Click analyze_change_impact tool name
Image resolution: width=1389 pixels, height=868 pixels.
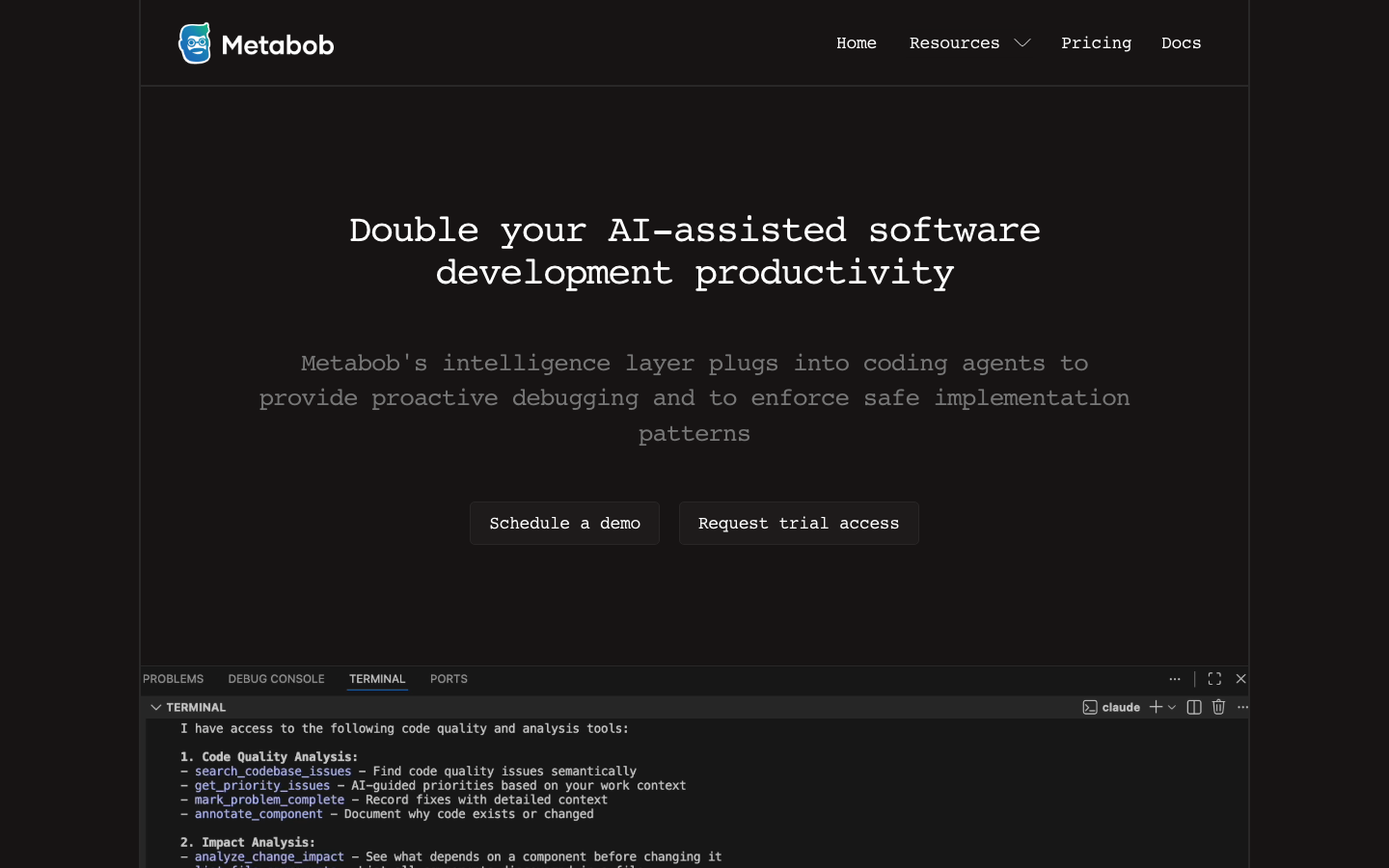point(269,856)
